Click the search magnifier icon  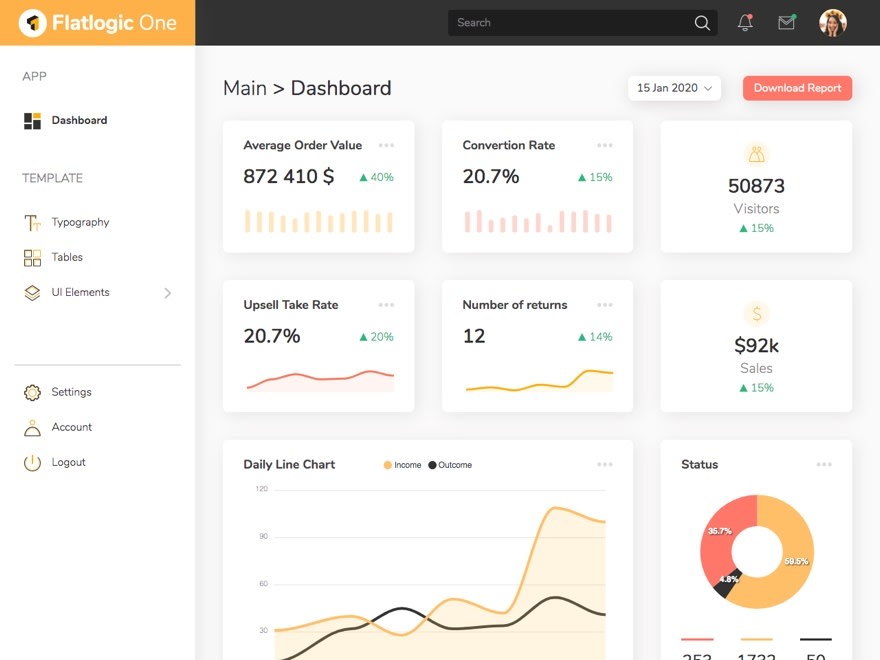pos(702,23)
